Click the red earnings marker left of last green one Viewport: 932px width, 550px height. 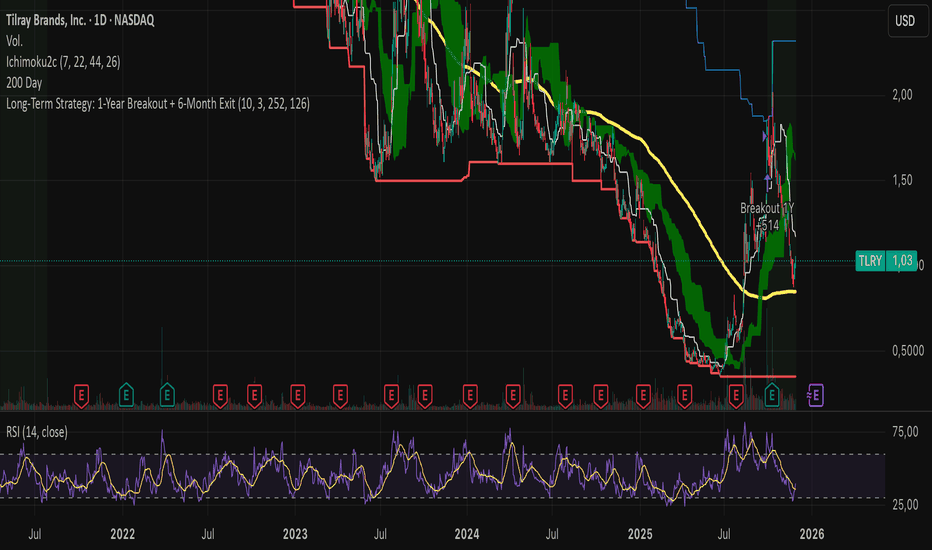click(736, 396)
